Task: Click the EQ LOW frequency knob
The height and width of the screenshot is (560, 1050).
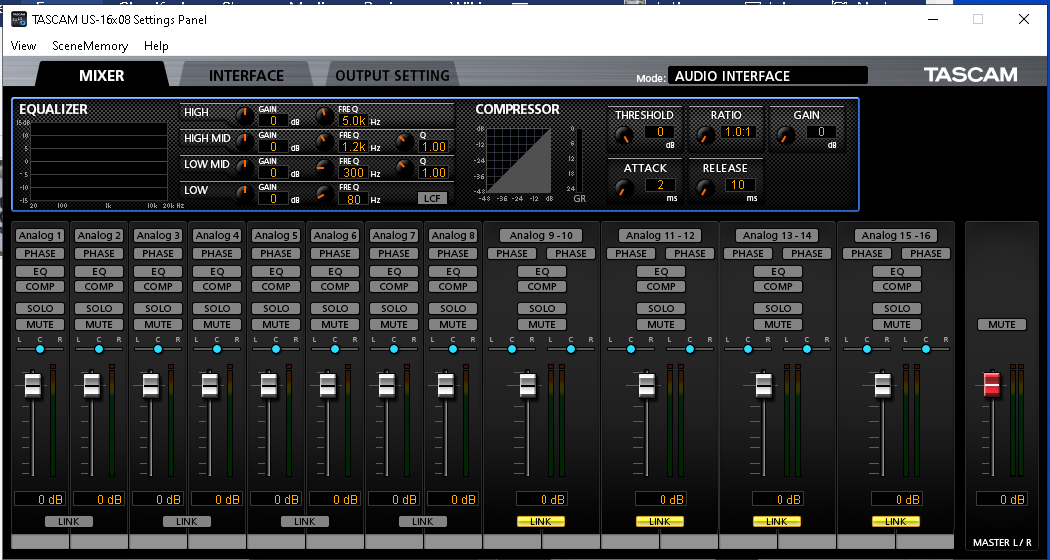Action: (325, 194)
